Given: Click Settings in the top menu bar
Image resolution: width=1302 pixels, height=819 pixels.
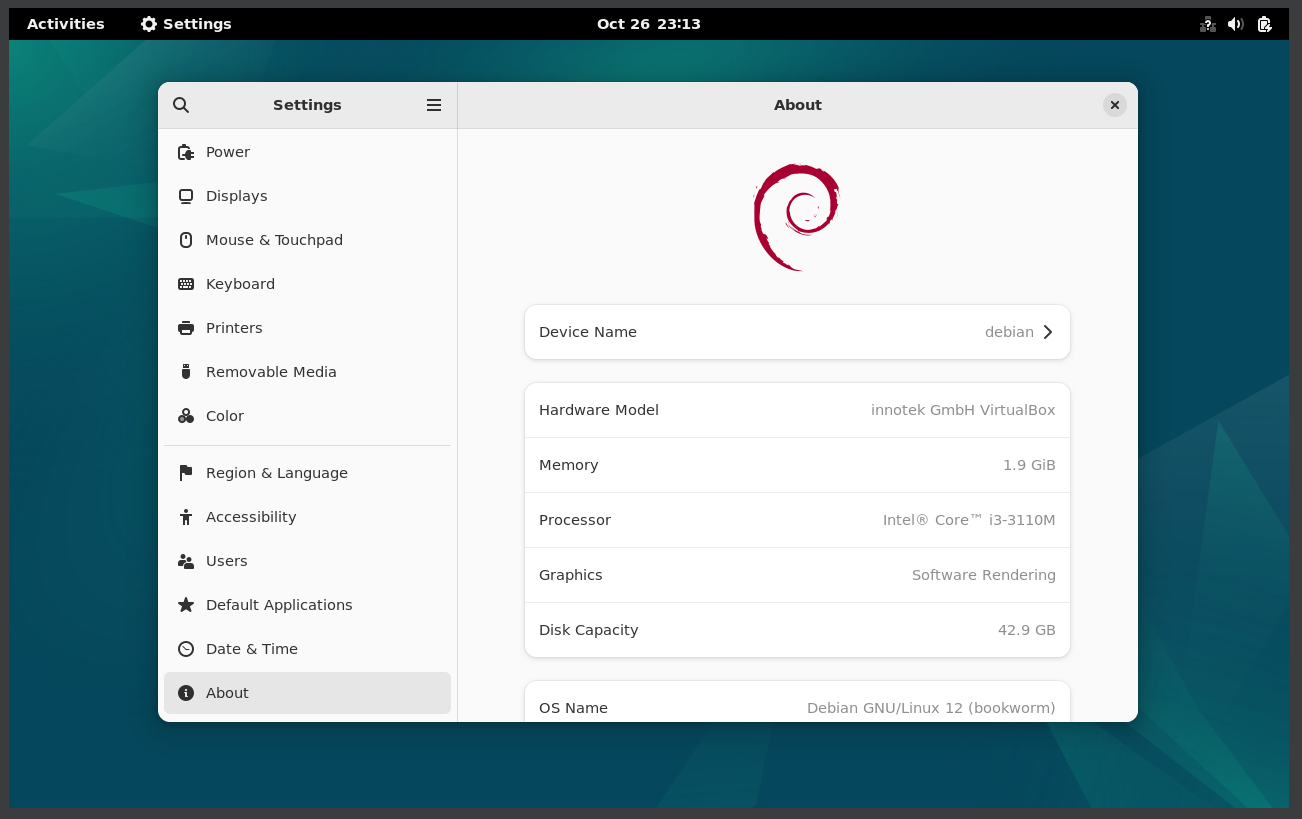Looking at the screenshot, I should point(186,23).
